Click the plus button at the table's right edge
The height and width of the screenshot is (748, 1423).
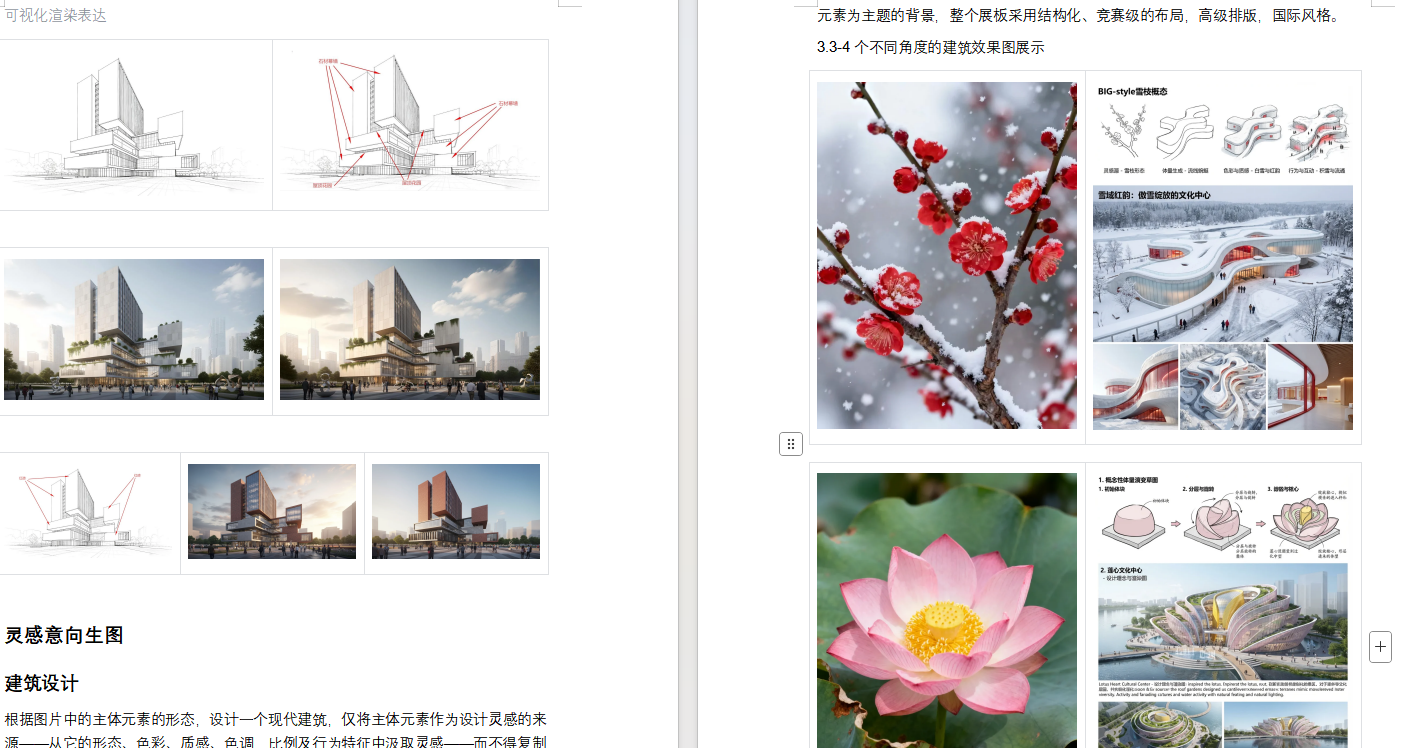(1380, 646)
